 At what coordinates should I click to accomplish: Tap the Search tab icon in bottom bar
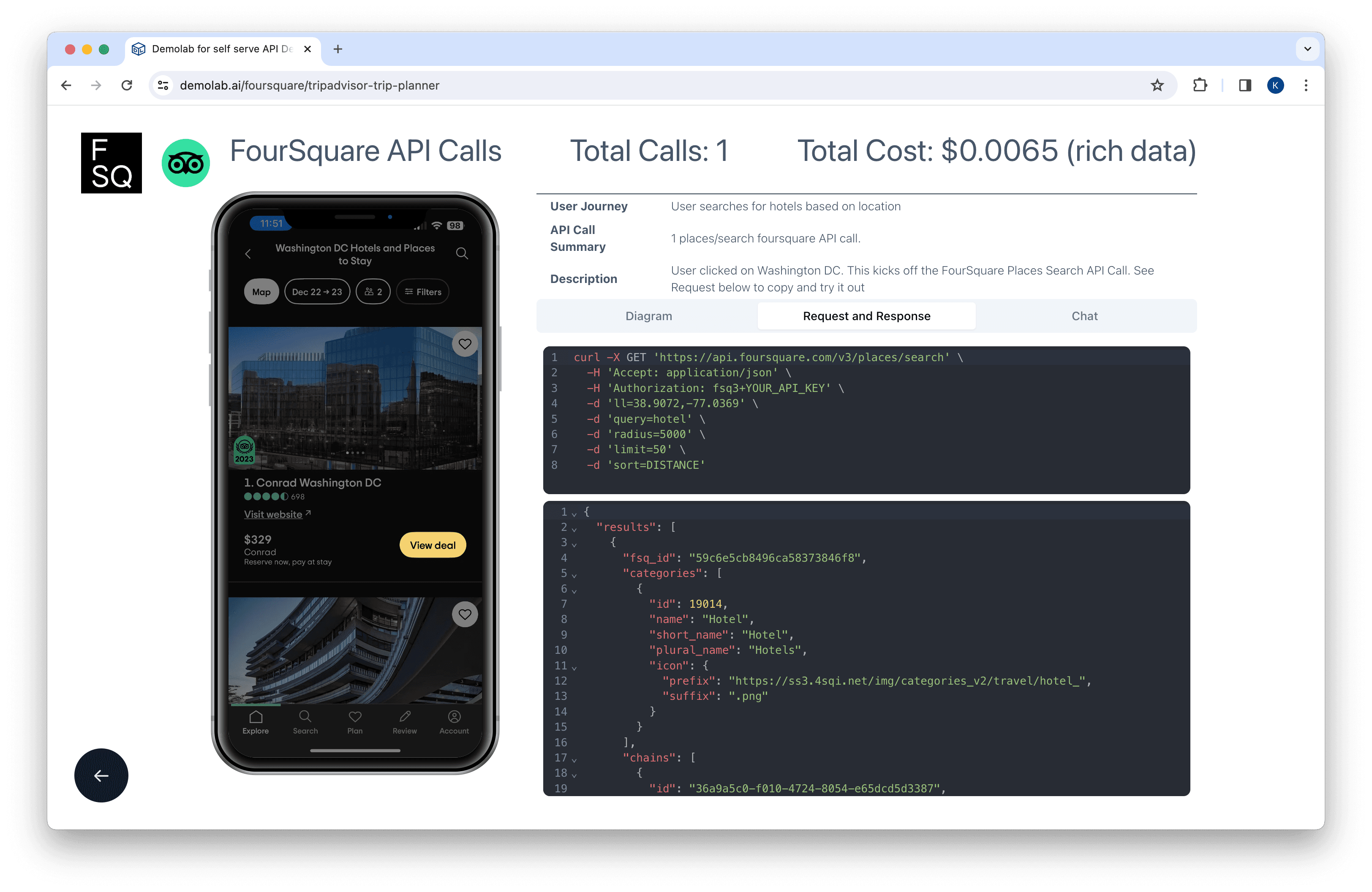click(305, 723)
